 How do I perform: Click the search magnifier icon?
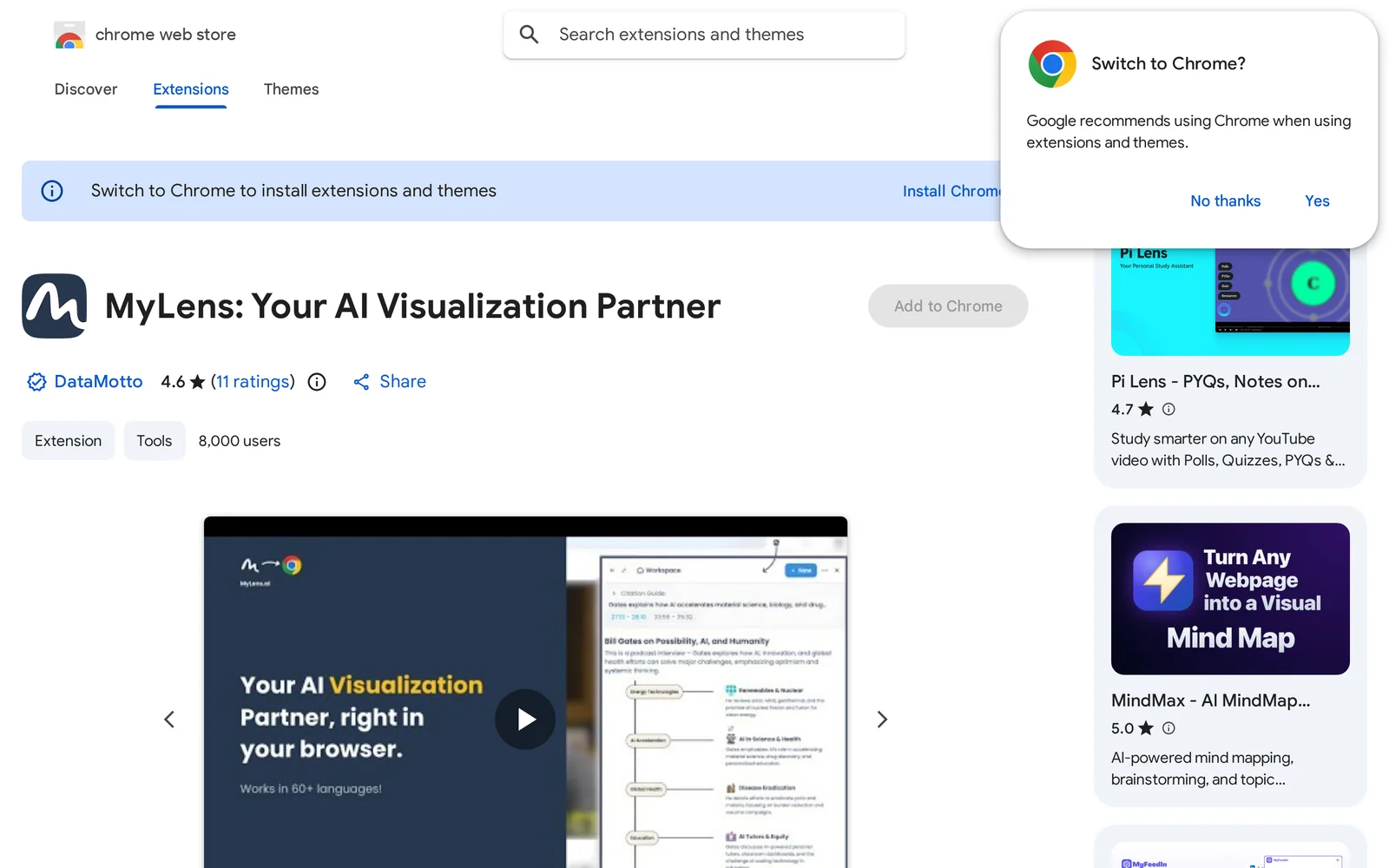pyautogui.click(x=529, y=35)
